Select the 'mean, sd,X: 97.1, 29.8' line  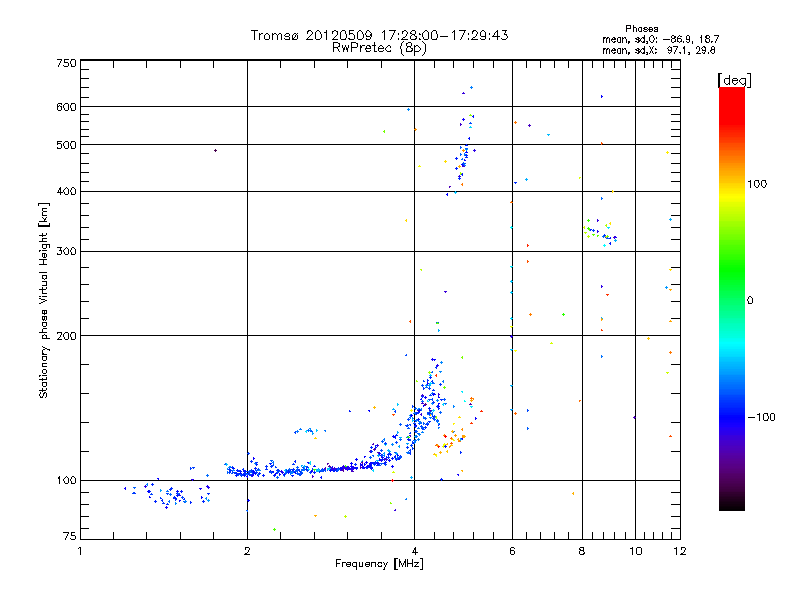pos(659,50)
